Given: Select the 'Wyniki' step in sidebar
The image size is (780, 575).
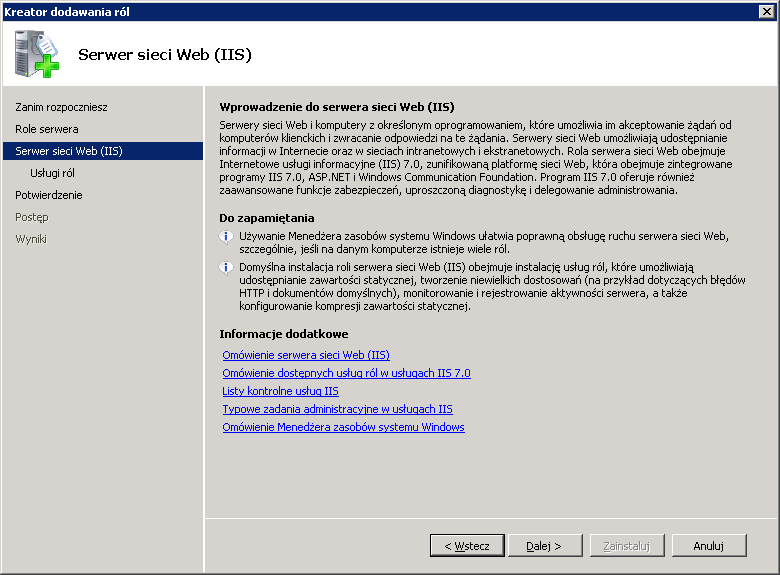Looking at the screenshot, I should coord(31,239).
